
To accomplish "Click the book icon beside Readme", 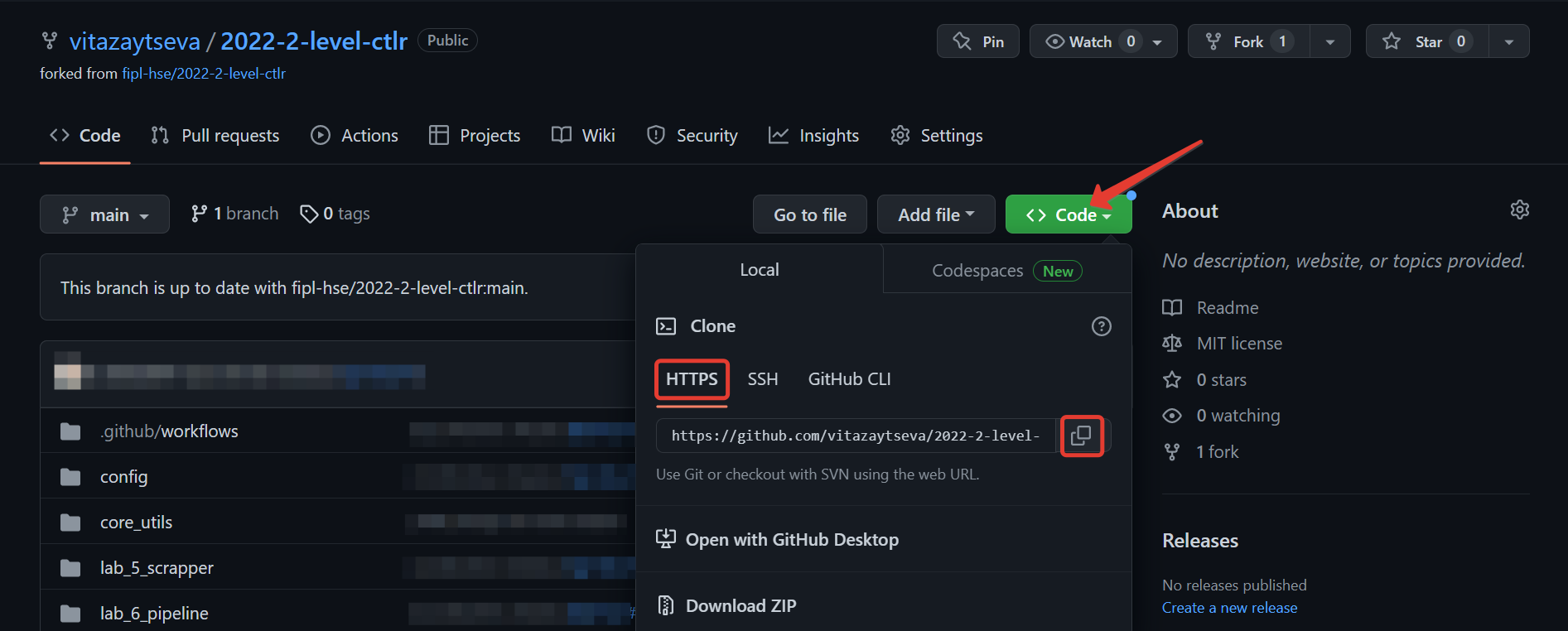I will click(1172, 308).
